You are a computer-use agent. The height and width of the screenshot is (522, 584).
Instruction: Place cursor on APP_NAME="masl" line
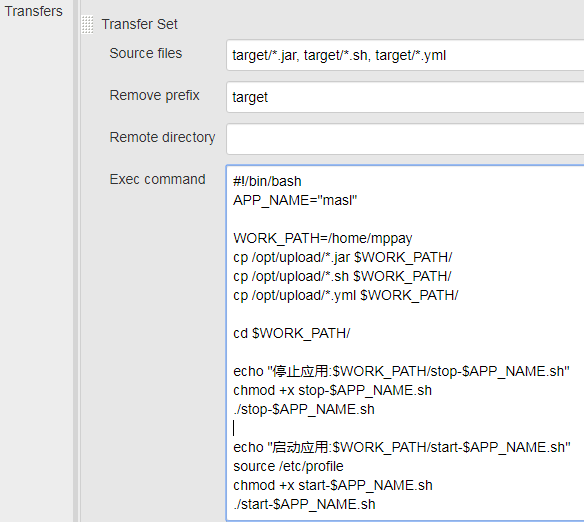(x=295, y=200)
